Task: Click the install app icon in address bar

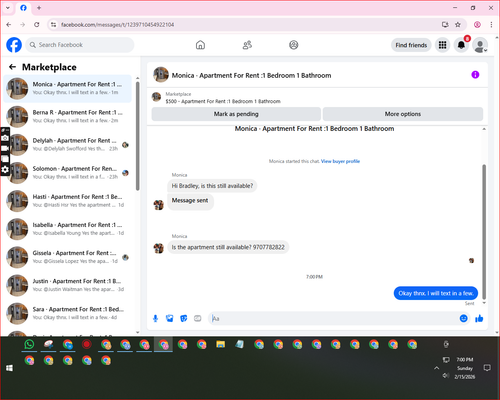Action: (445, 25)
